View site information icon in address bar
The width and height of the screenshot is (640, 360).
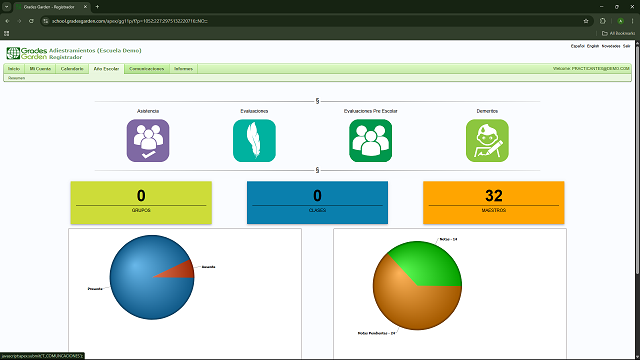pos(46,21)
